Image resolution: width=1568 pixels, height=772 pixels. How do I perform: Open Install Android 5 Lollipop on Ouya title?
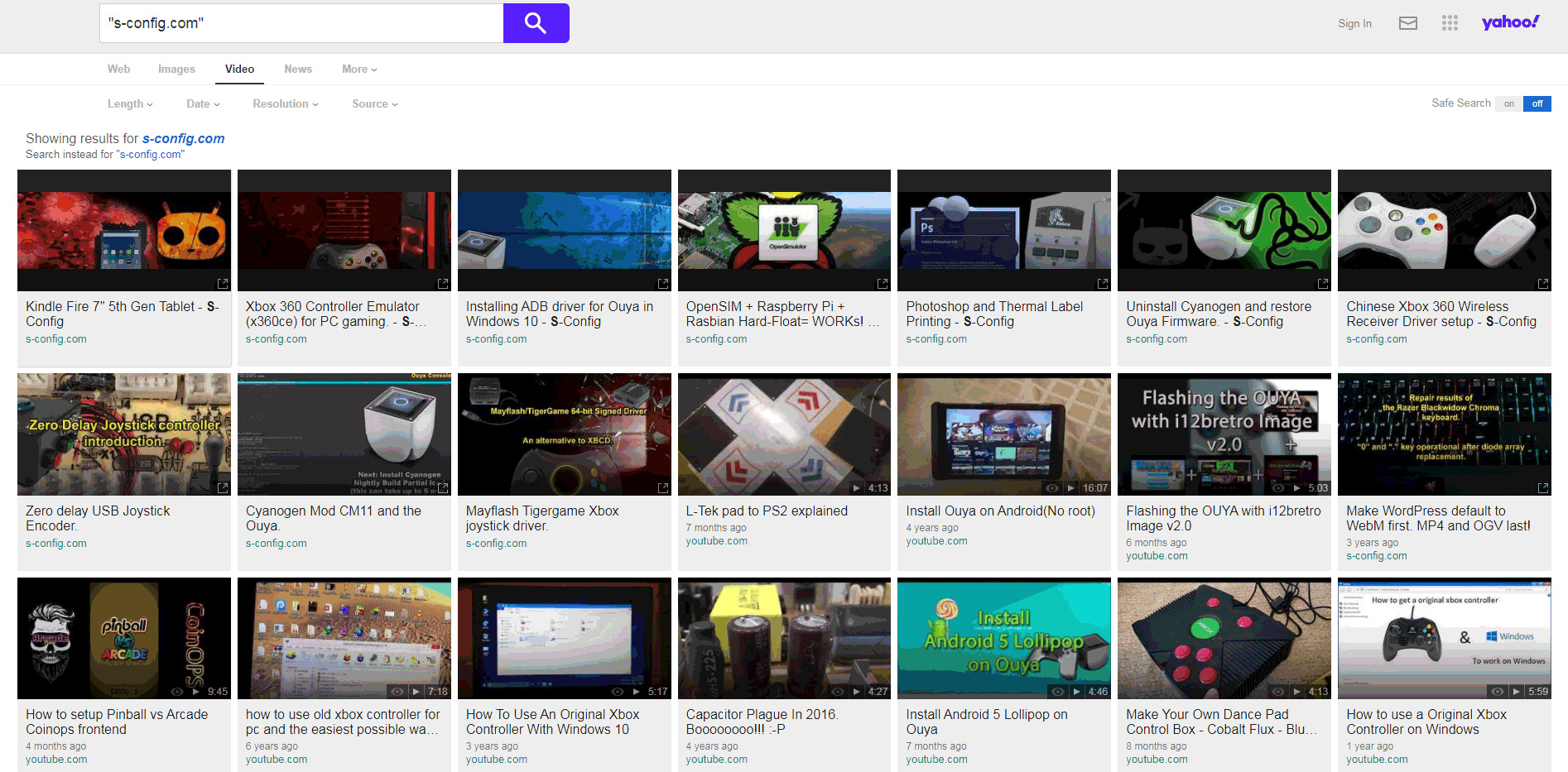coord(987,722)
